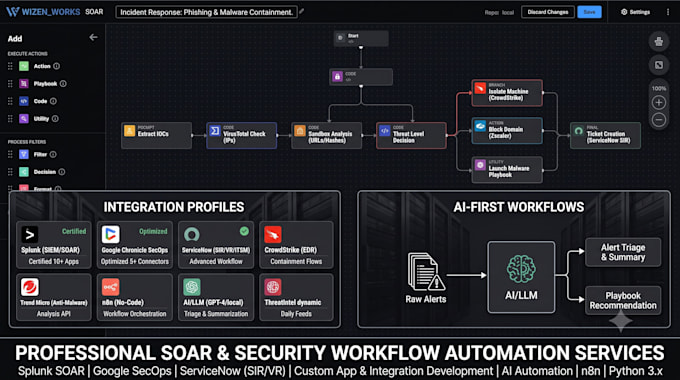Image resolution: width=680 pixels, height=380 pixels.
Task: Save the playbook
Action: pos(589,12)
